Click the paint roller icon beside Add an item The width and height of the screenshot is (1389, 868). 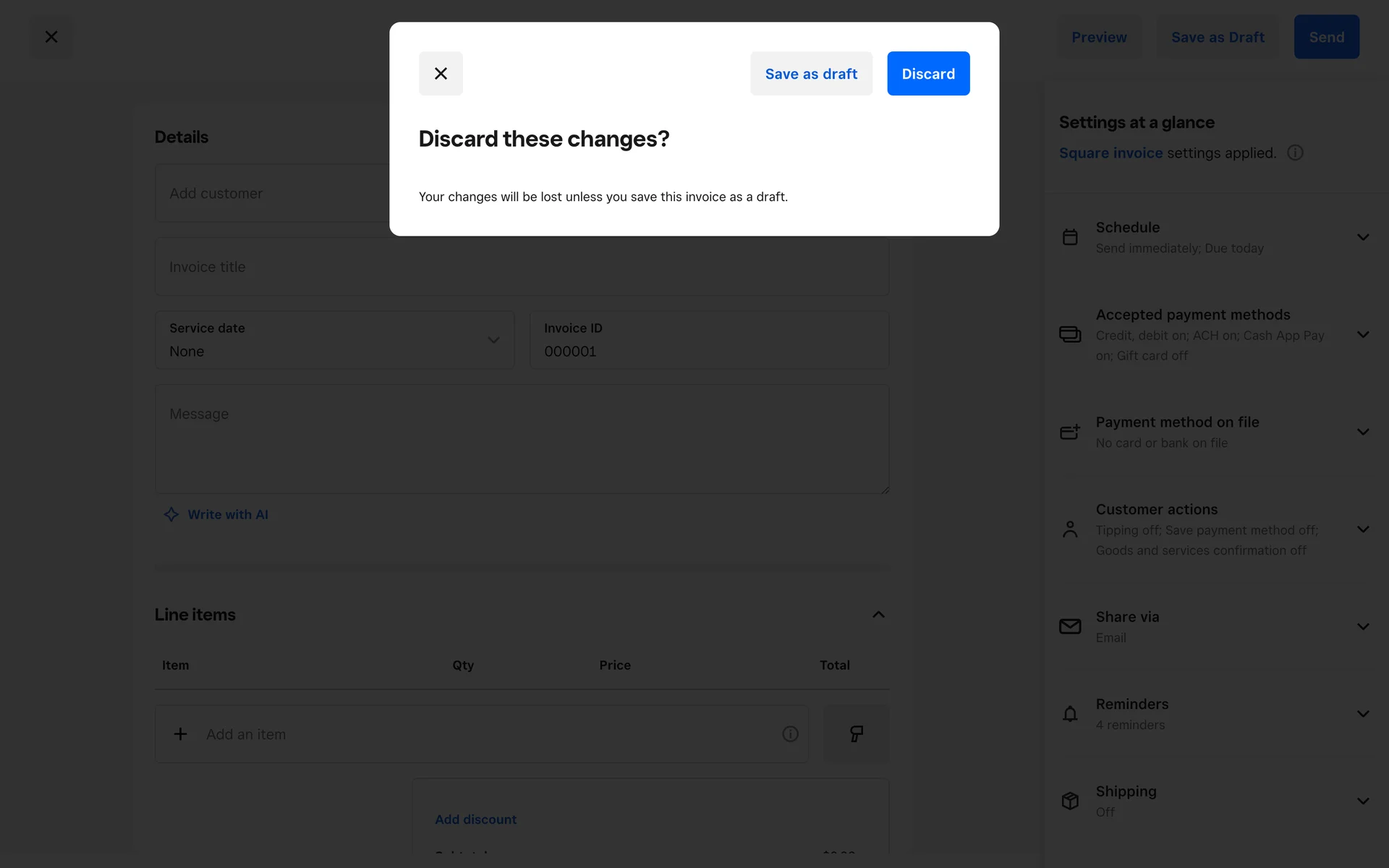tap(856, 734)
